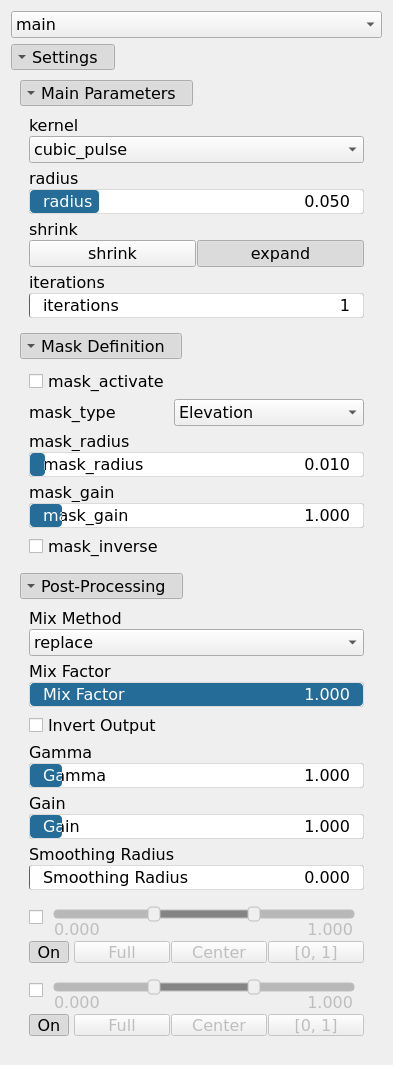Click the mask_radius slider showing 0.010
The width and height of the screenshot is (393, 1065).
click(196, 465)
